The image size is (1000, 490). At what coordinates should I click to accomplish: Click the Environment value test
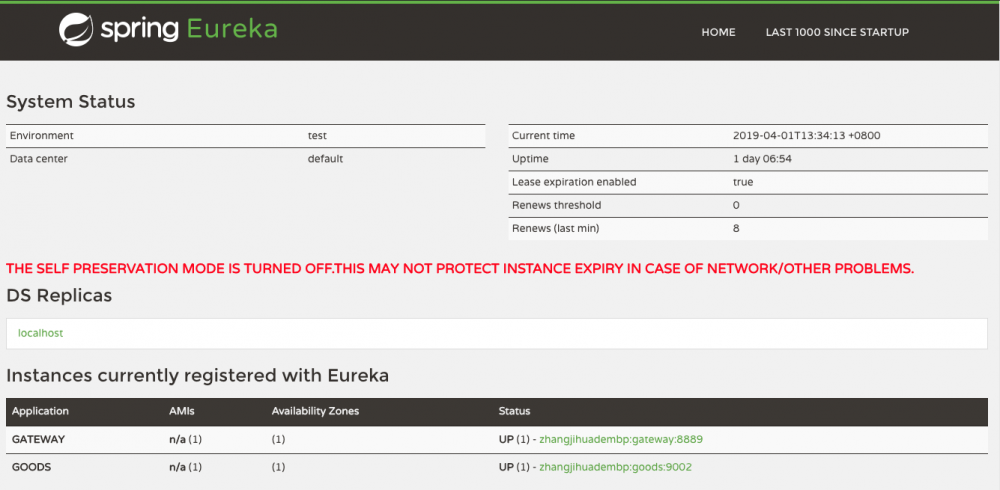pos(317,136)
